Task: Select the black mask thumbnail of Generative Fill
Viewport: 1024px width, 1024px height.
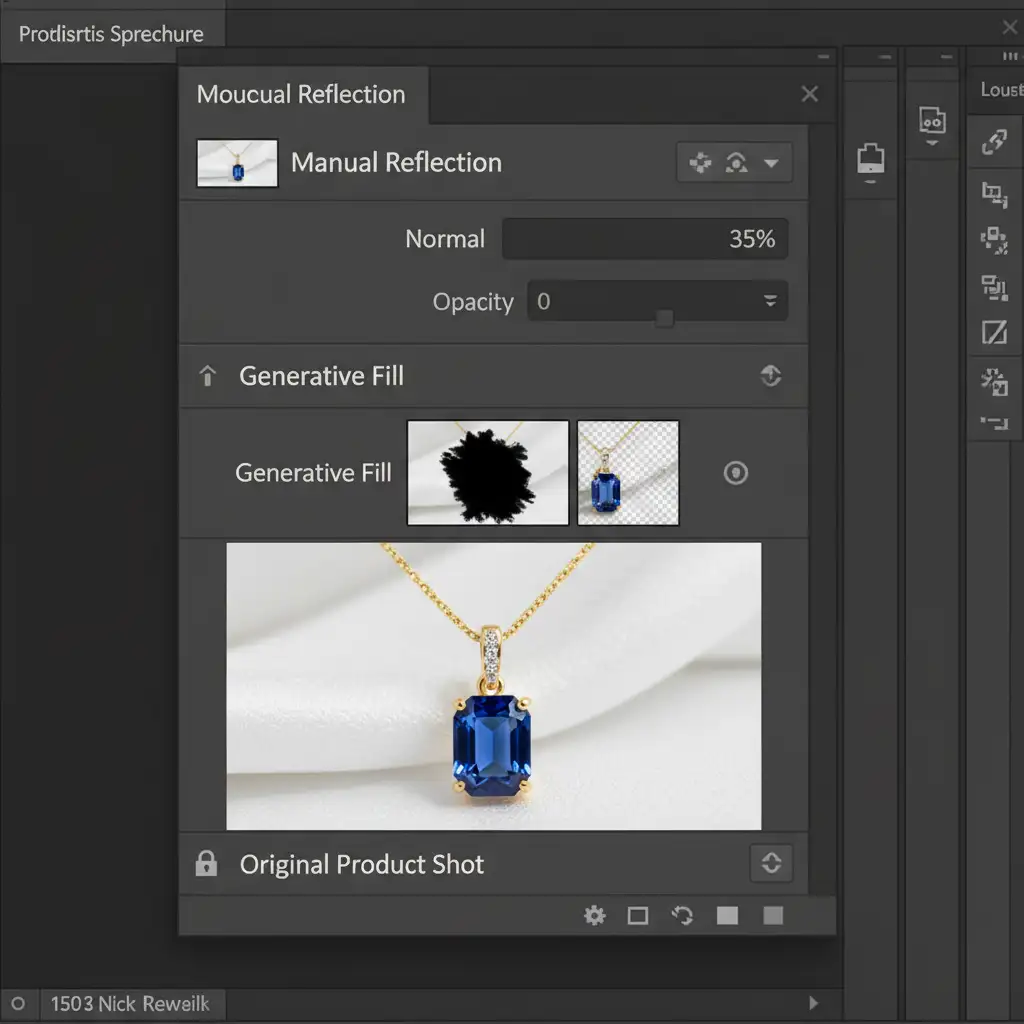Action: [487, 473]
